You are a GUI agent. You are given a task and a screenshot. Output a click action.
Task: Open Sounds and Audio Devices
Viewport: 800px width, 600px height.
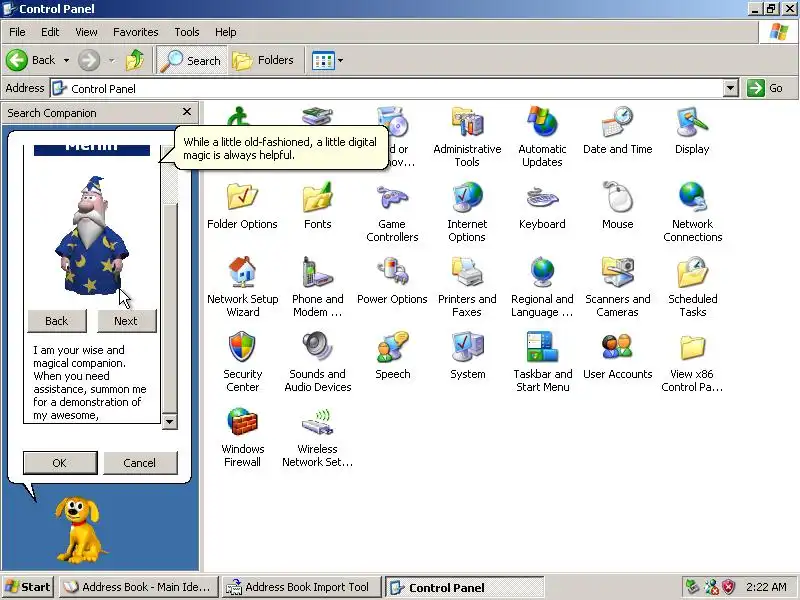tap(317, 362)
